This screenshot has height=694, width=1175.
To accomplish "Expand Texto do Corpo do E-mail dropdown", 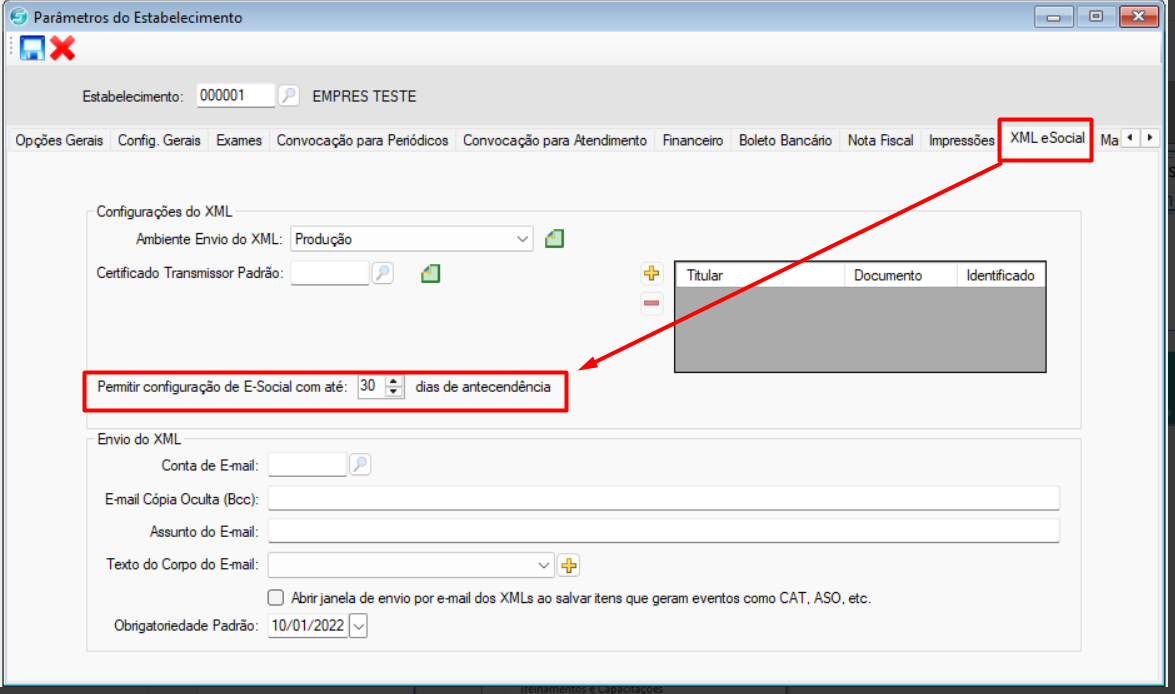I will 544,566.
